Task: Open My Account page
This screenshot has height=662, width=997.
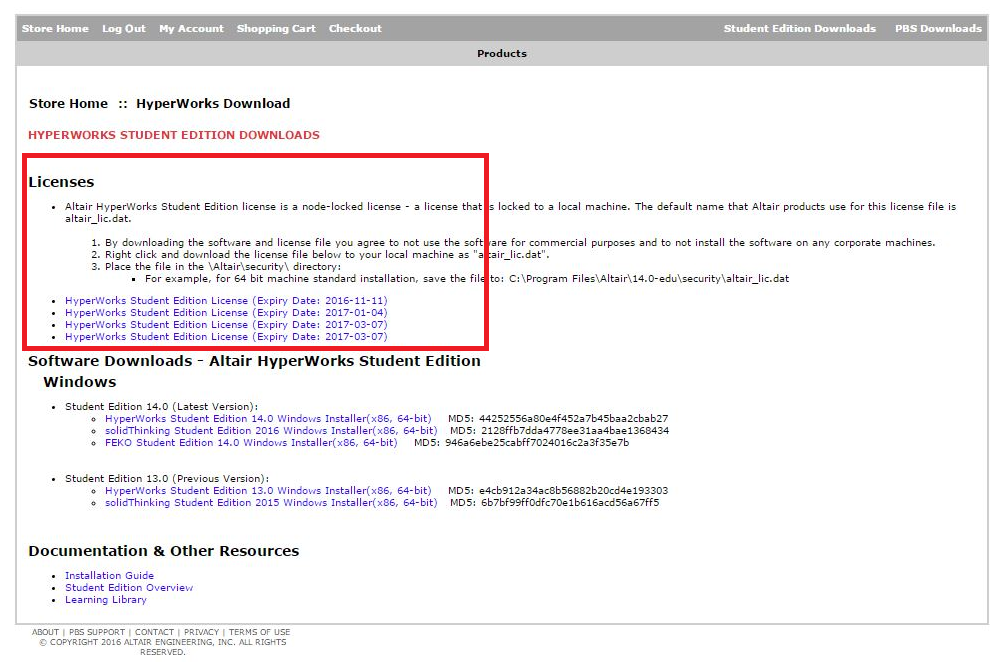Action: pos(191,29)
